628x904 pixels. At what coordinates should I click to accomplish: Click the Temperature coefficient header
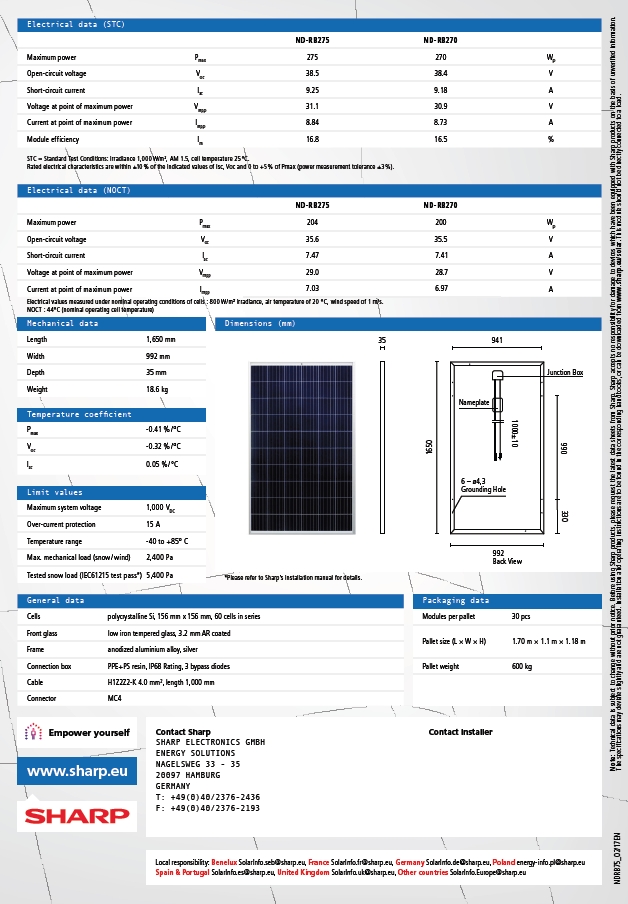(x=111, y=415)
